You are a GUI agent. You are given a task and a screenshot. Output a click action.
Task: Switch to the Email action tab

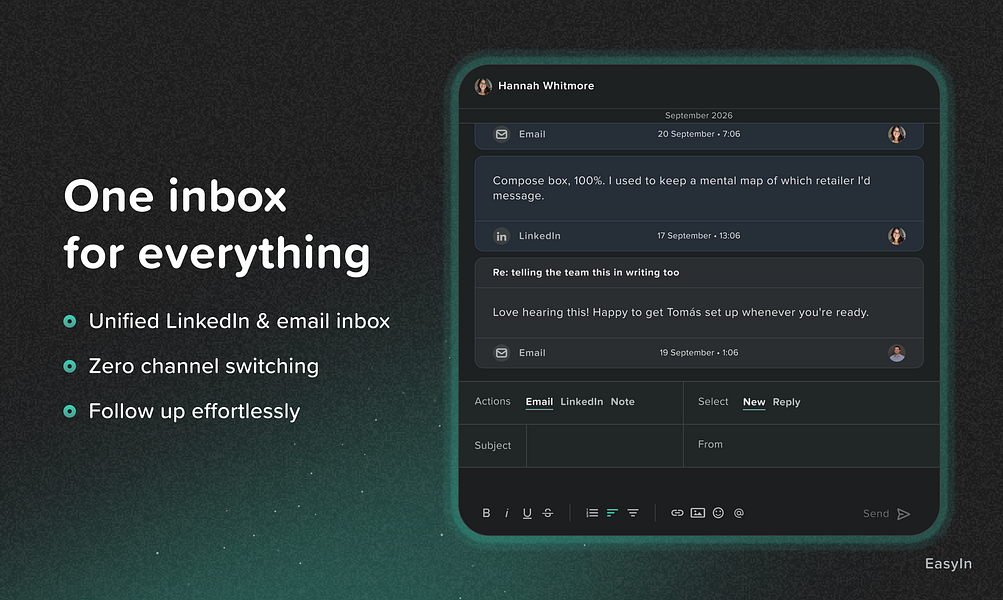pyautogui.click(x=539, y=402)
